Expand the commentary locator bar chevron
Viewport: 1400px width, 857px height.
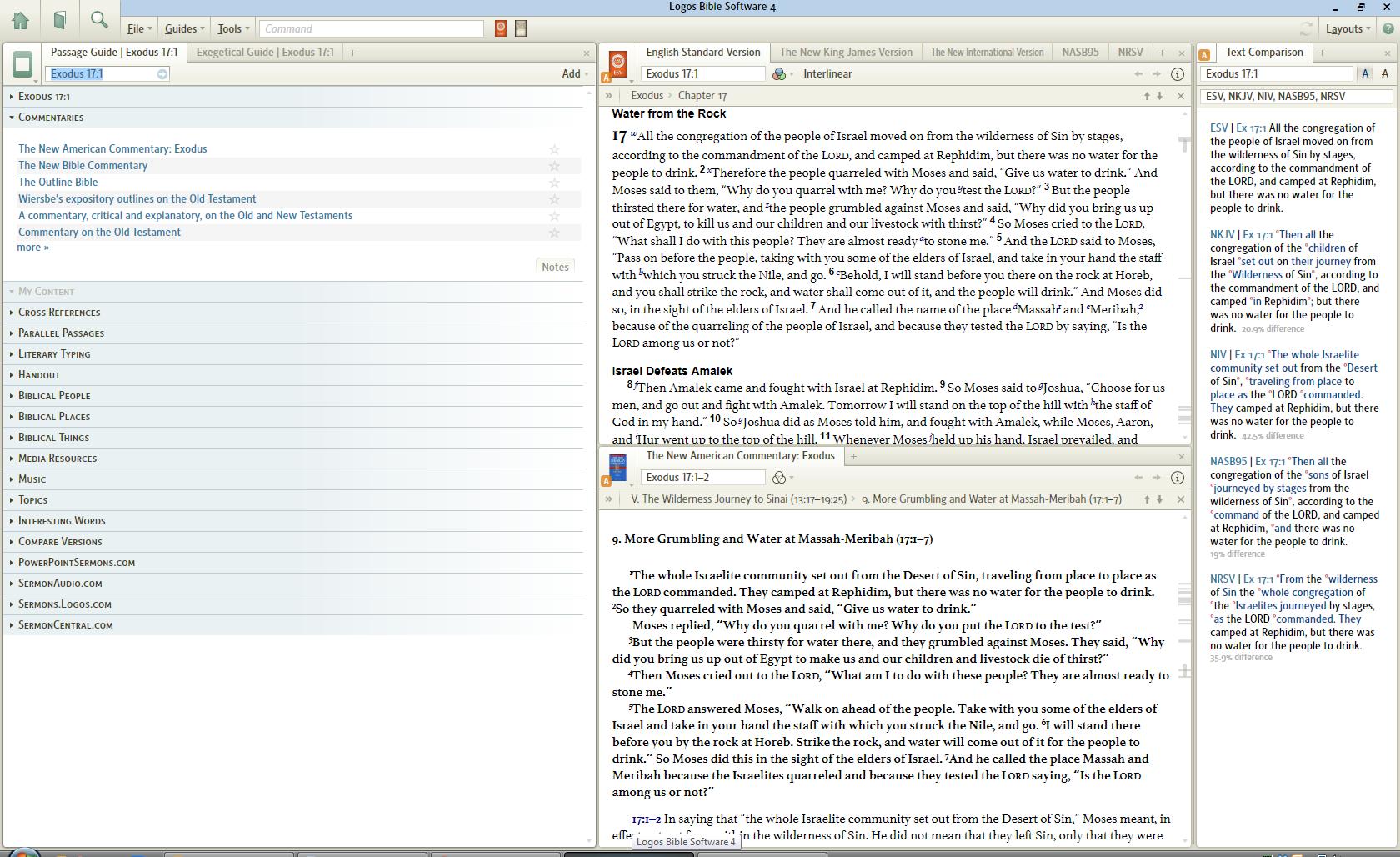pyautogui.click(x=609, y=499)
